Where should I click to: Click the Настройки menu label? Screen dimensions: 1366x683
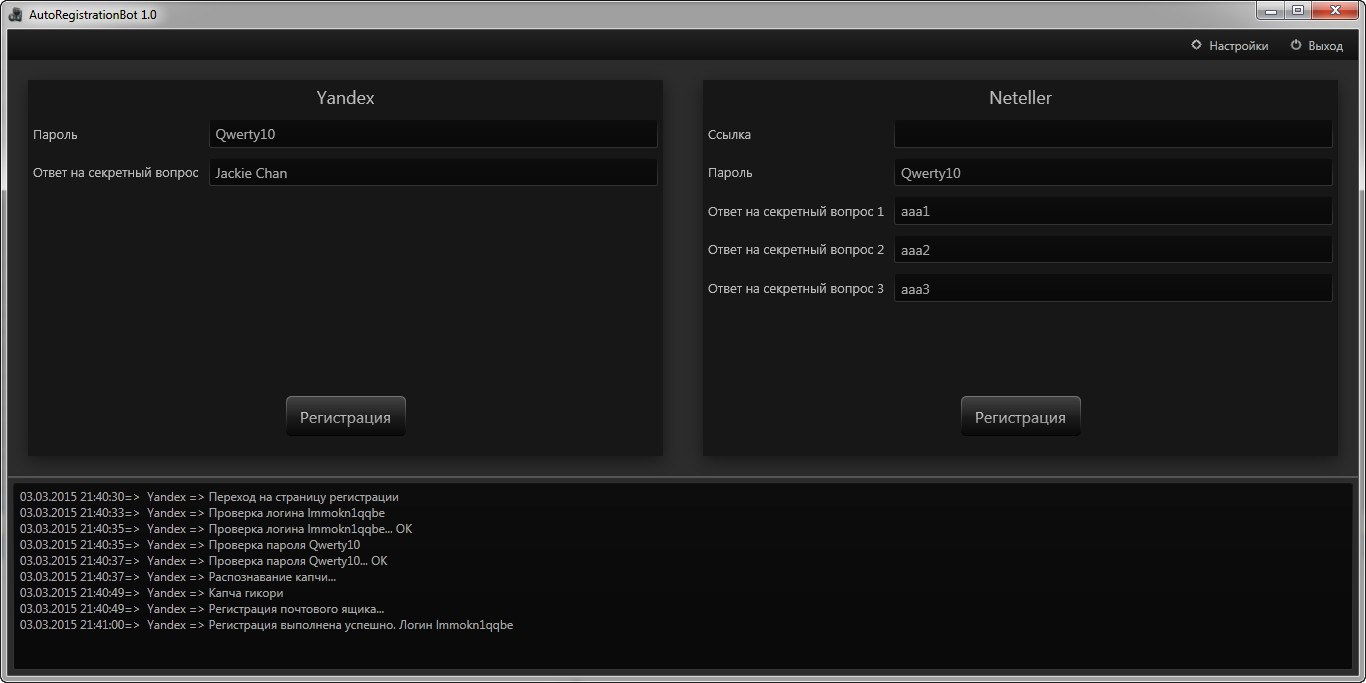1238,46
